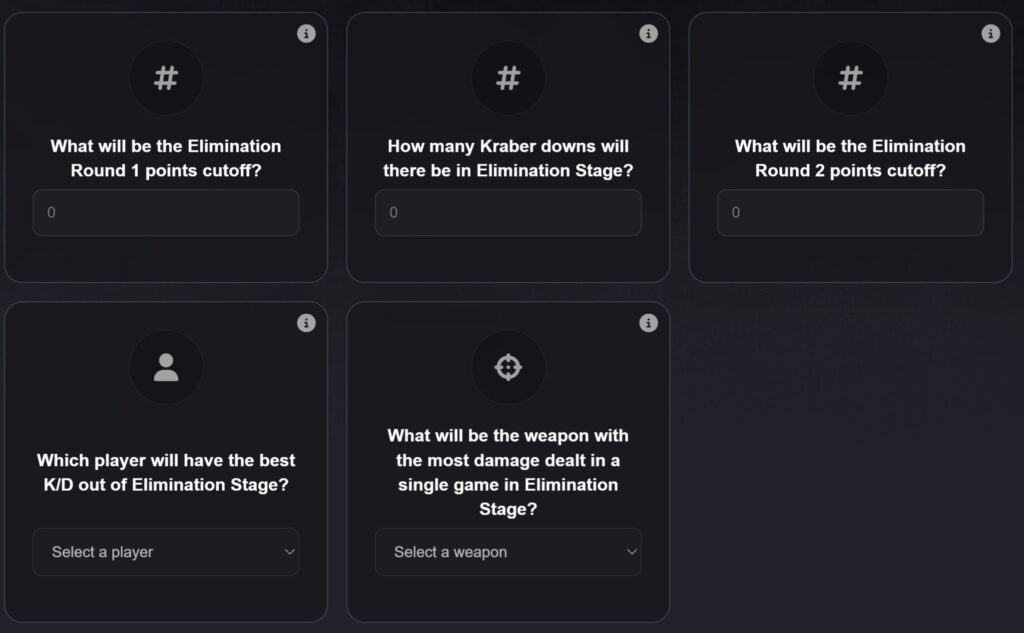Click info icon on Kraber downs card
Screen dimensions: 1024x633
649,34
